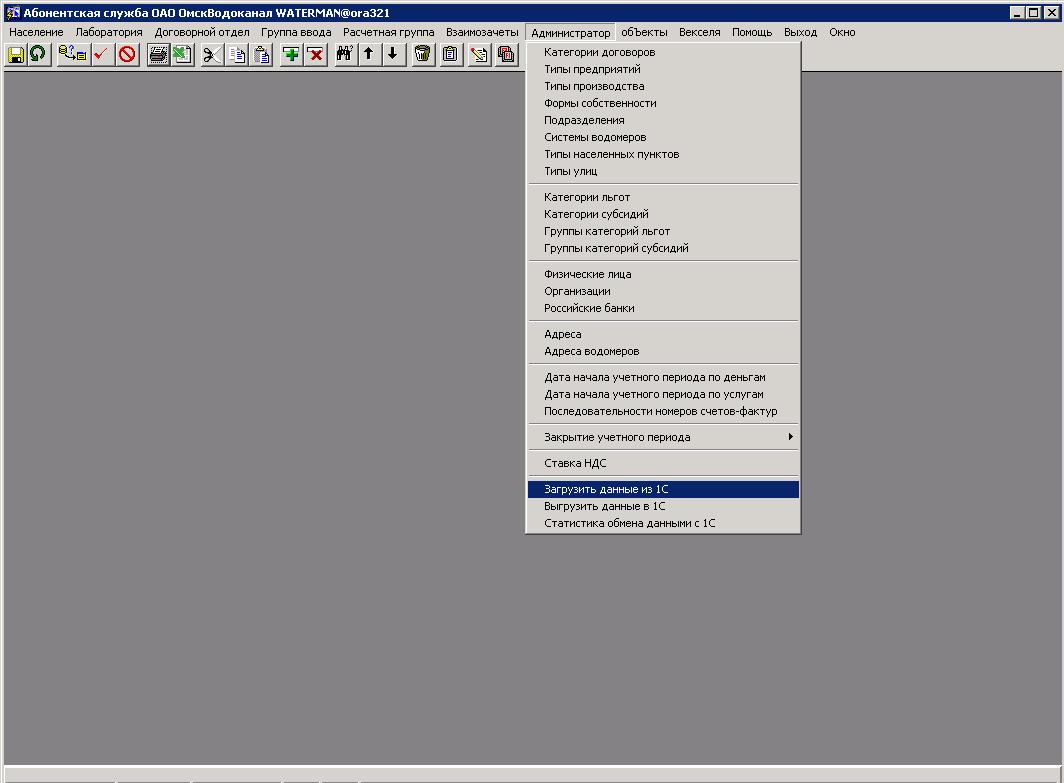Click the red Cancel circle icon
This screenshot has height=783, width=1064.
click(x=127, y=54)
